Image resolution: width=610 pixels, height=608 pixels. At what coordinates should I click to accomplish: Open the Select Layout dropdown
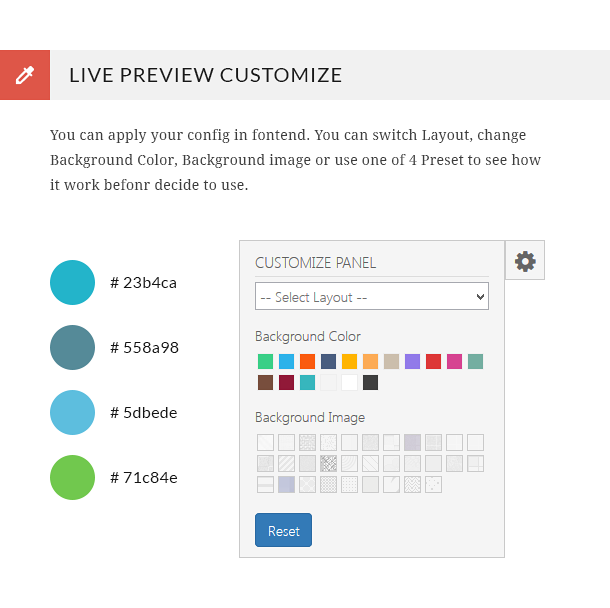371,297
